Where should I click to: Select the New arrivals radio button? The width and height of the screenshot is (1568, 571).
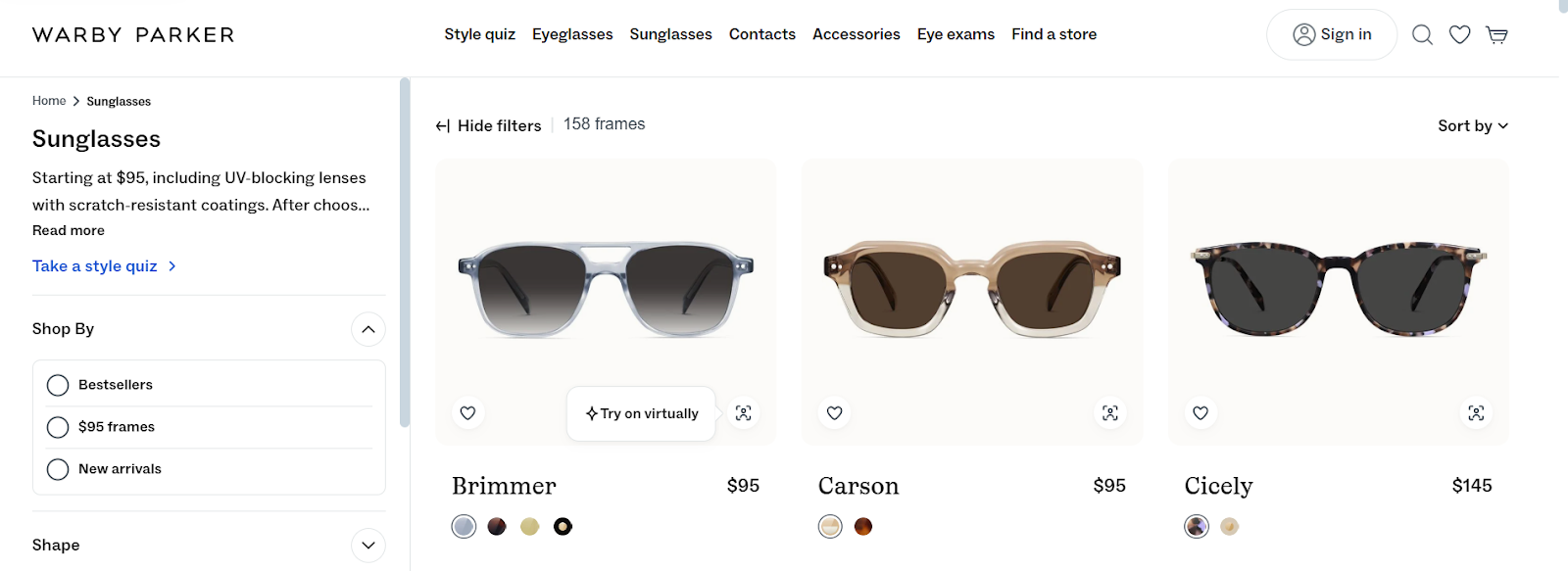[x=57, y=469]
